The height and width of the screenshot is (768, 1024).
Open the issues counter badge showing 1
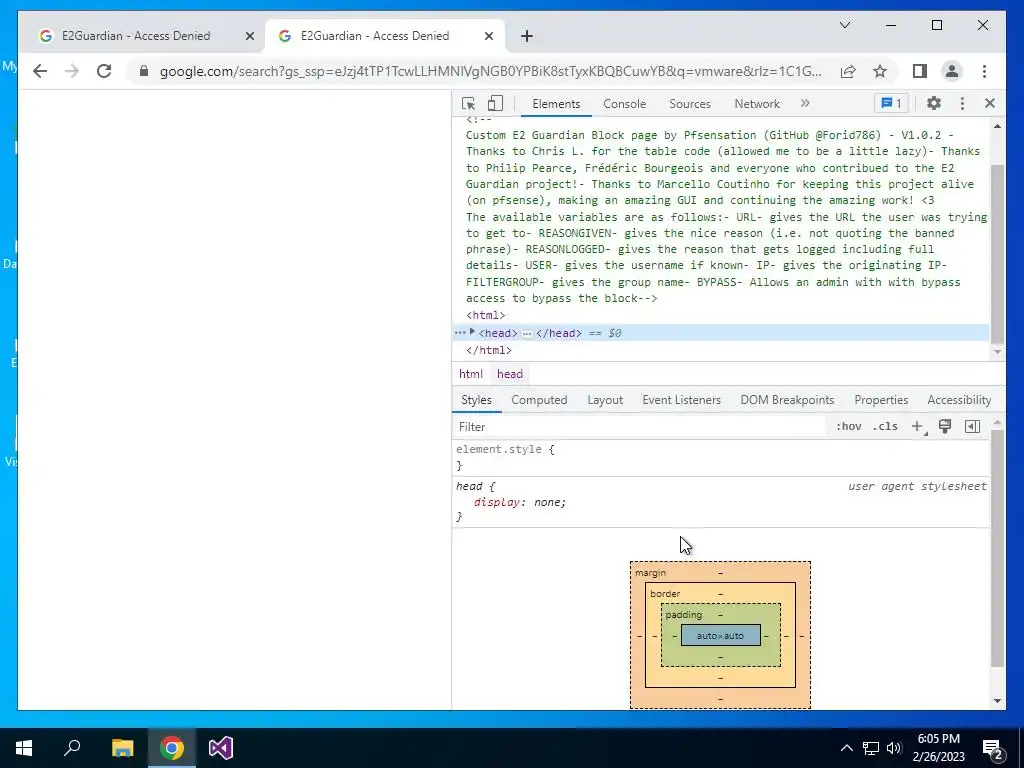[891, 103]
